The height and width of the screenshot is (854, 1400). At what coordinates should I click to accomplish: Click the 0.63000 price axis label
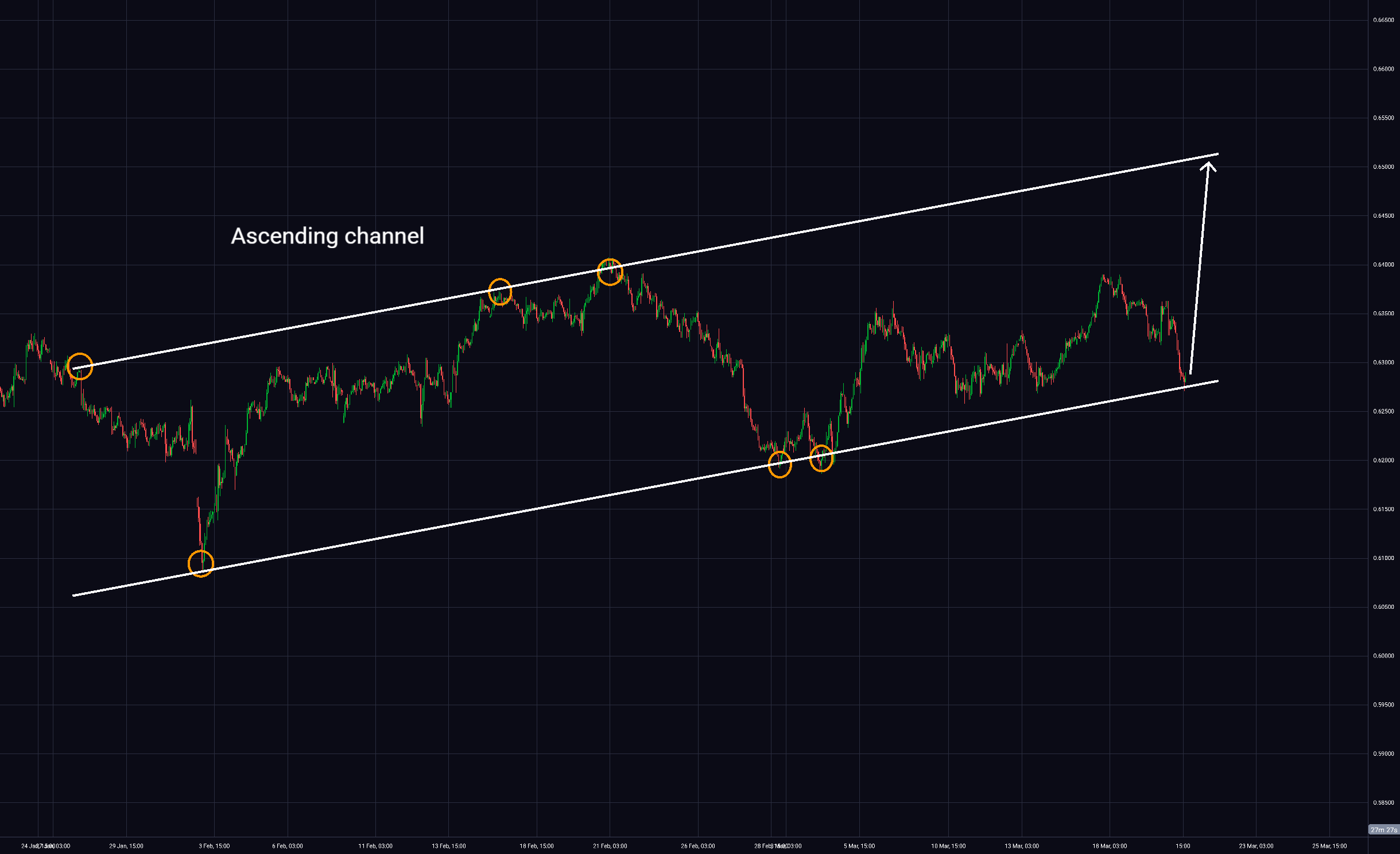(1383, 362)
